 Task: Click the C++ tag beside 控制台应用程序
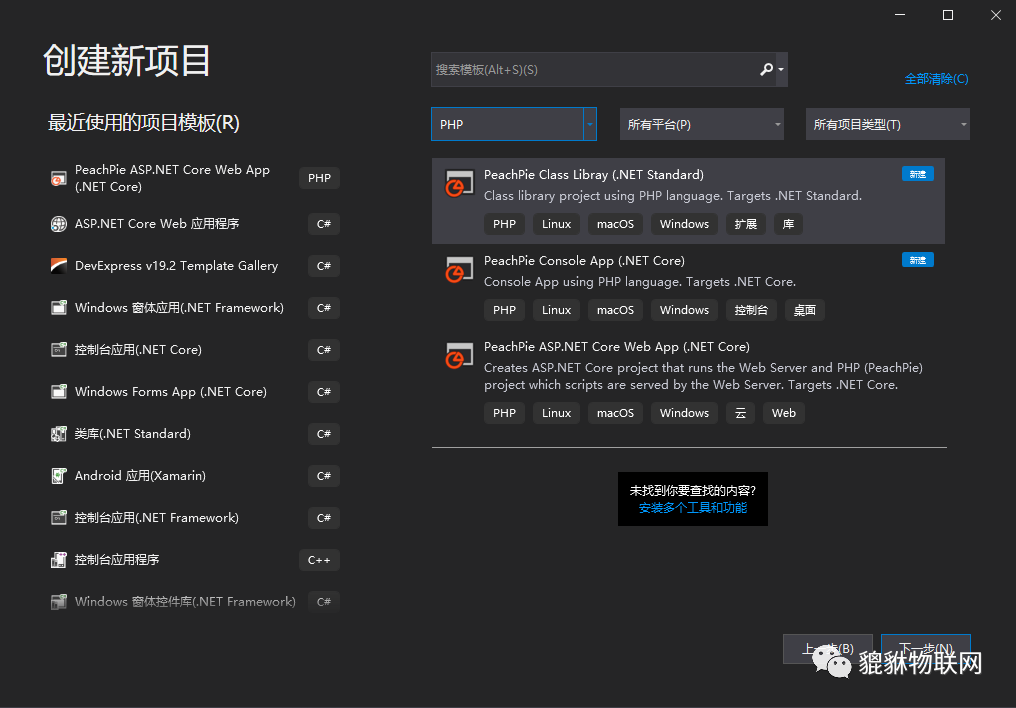[x=319, y=560]
